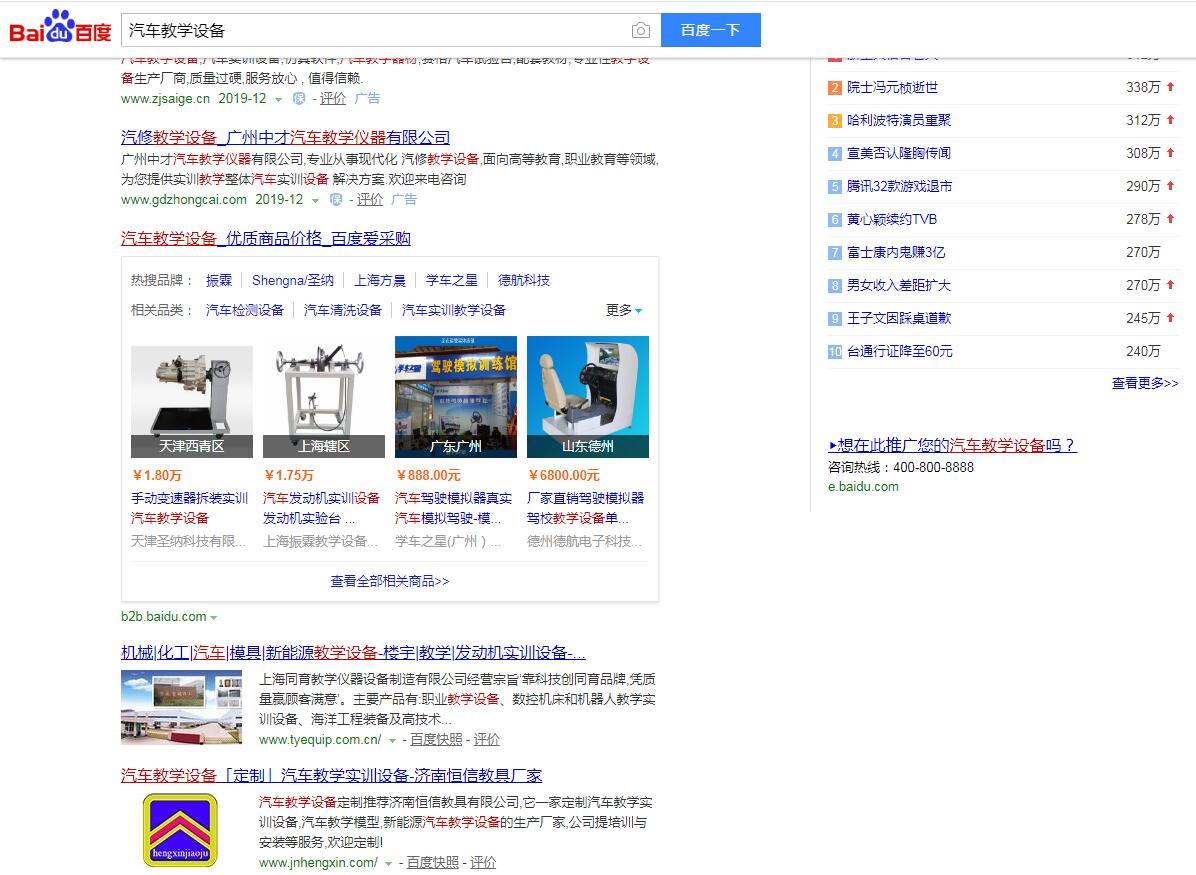Open 想在此推广您的汽车教学设备吗 link
This screenshot has width=1196, height=875.
click(953, 445)
